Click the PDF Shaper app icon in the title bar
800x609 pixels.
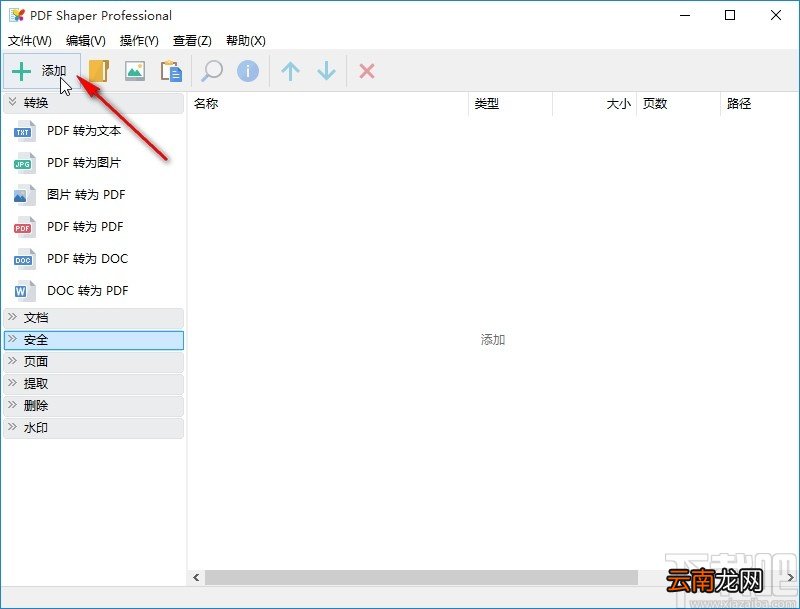tap(17, 15)
